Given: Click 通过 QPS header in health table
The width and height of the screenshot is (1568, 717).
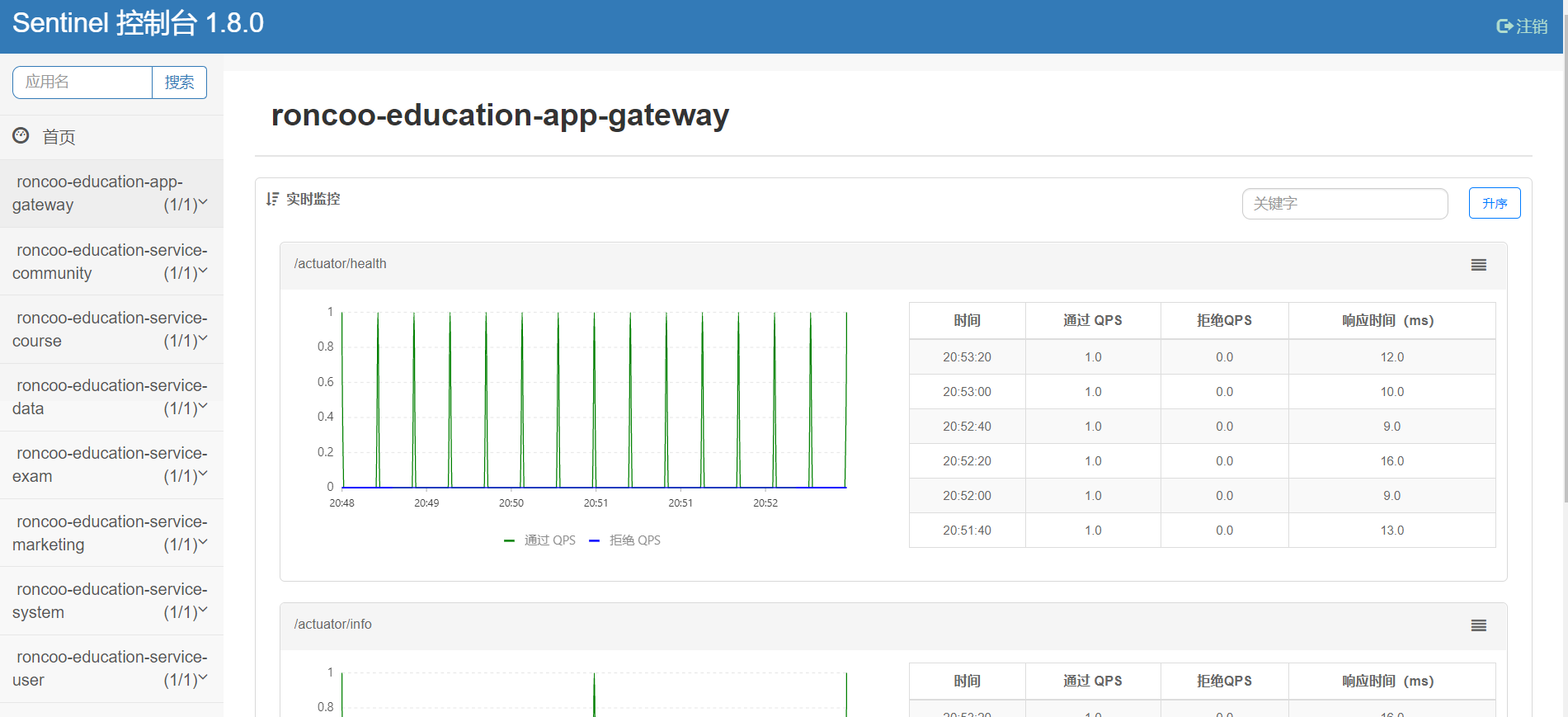Looking at the screenshot, I should [1093, 320].
